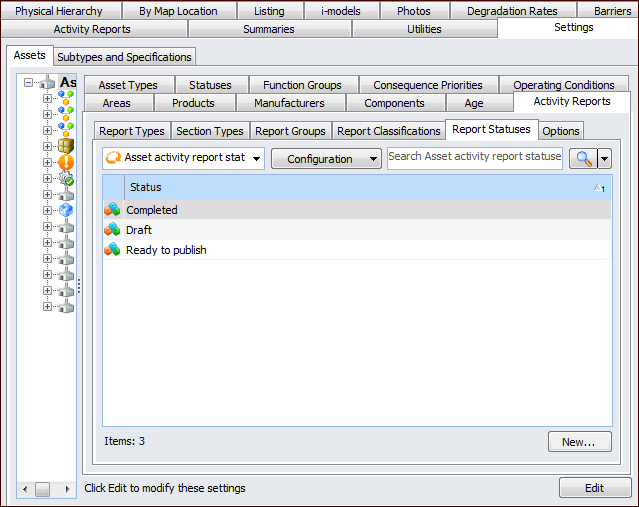The height and width of the screenshot is (507, 639).
Task: Select the Activity Reports settings sub-tab
Action: 572,101
